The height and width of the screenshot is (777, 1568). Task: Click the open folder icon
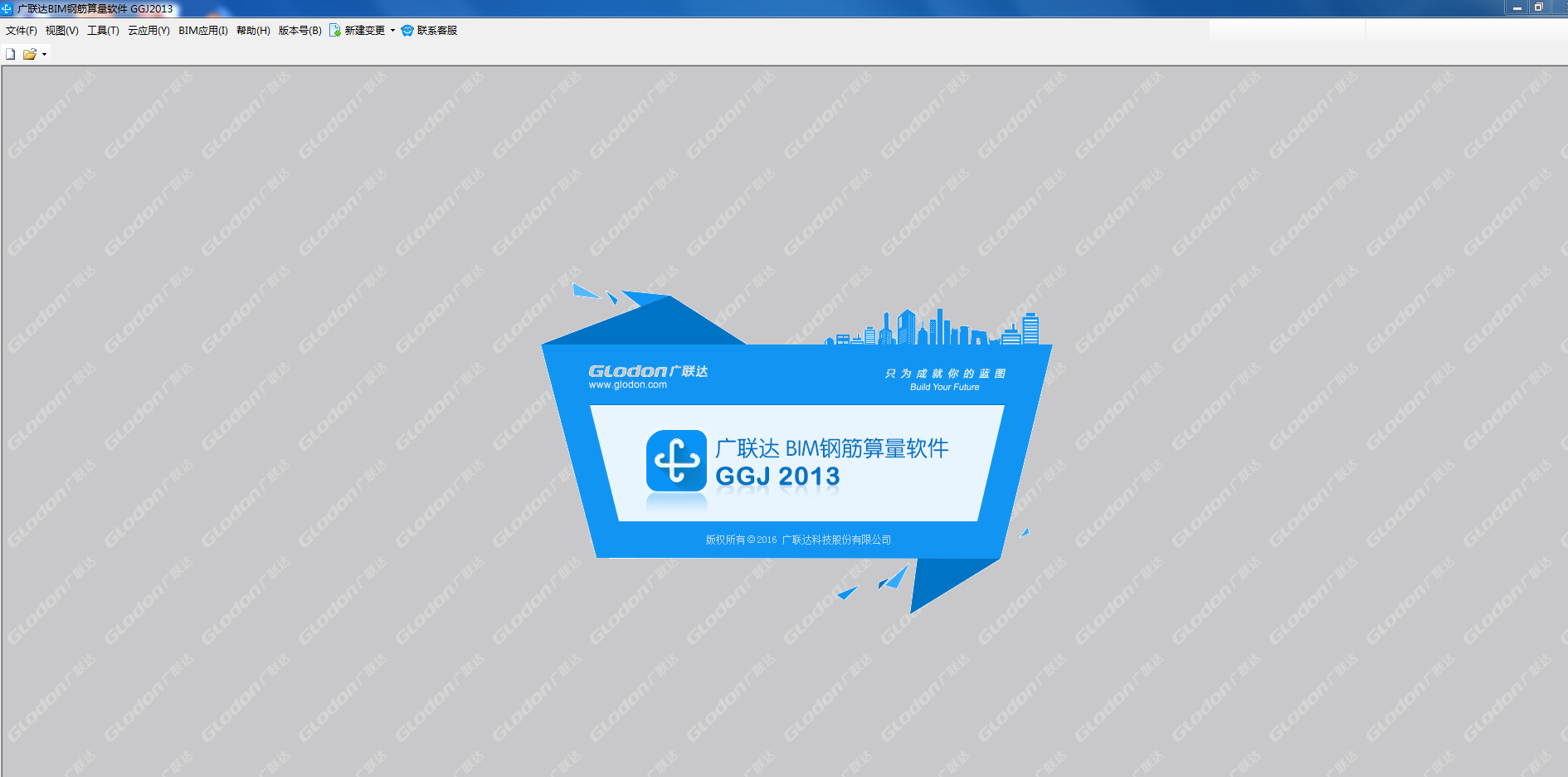[x=30, y=54]
